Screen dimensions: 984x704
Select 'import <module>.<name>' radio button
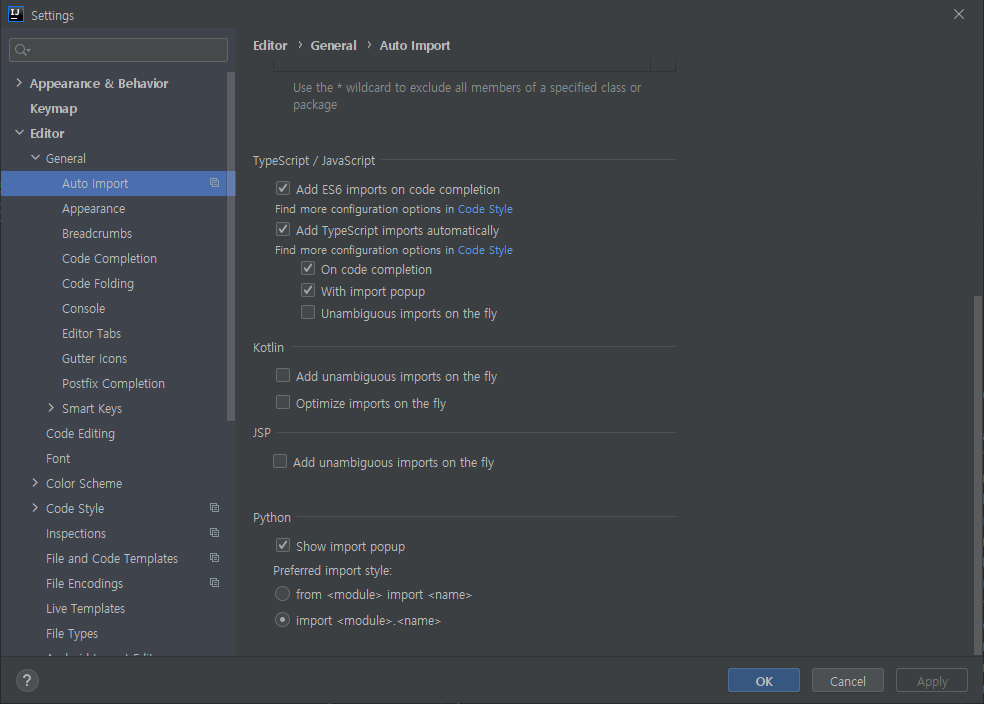pos(282,620)
